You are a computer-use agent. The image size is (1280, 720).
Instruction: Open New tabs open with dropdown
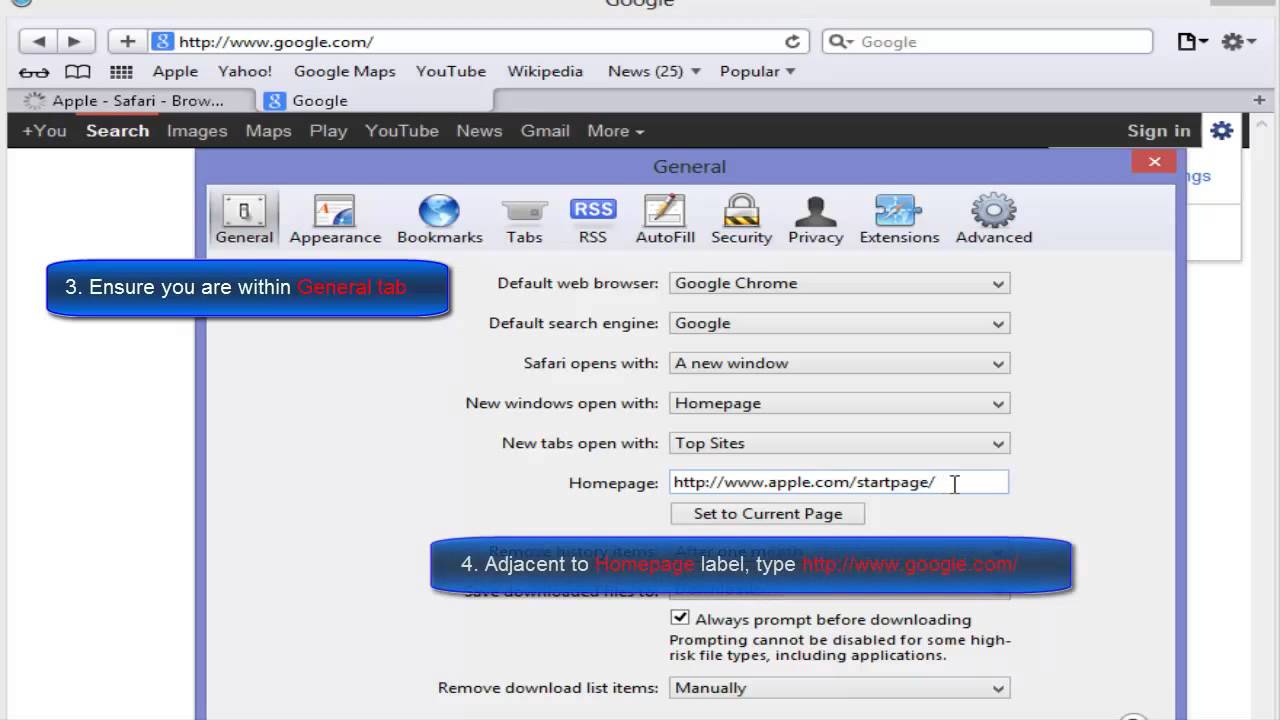(x=839, y=444)
